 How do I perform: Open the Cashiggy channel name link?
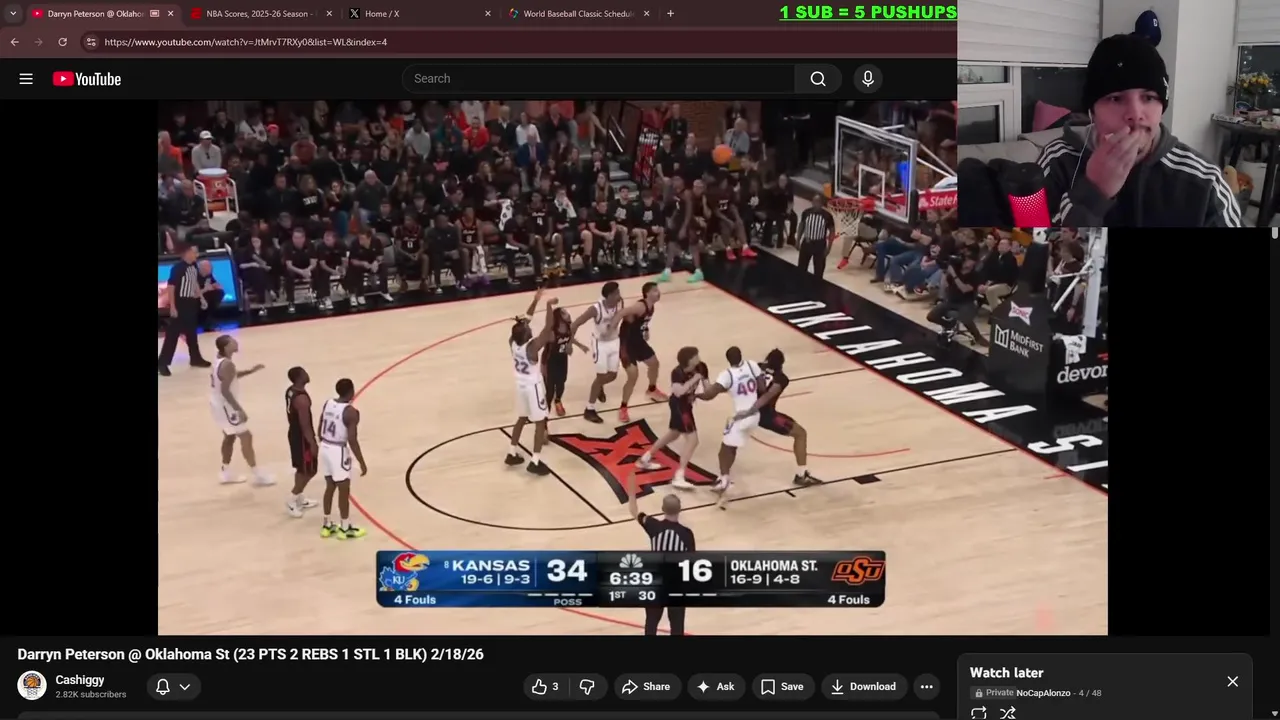pos(80,680)
